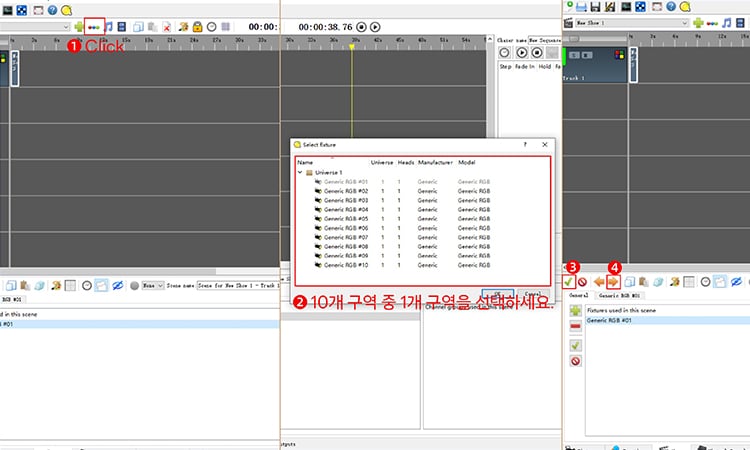Click the yellow playhead marker on timeline

click(352, 47)
